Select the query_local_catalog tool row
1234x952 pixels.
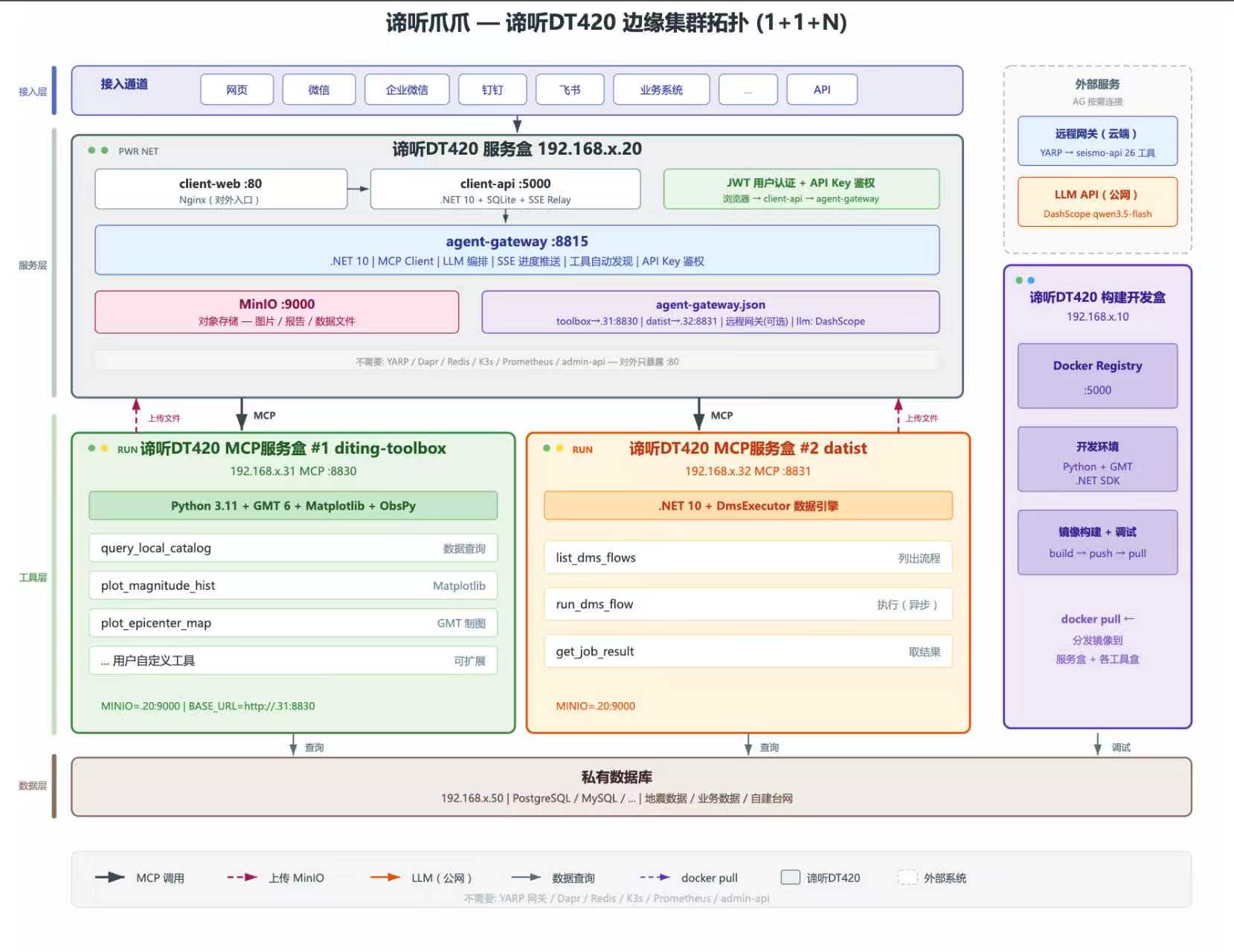point(293,548)
